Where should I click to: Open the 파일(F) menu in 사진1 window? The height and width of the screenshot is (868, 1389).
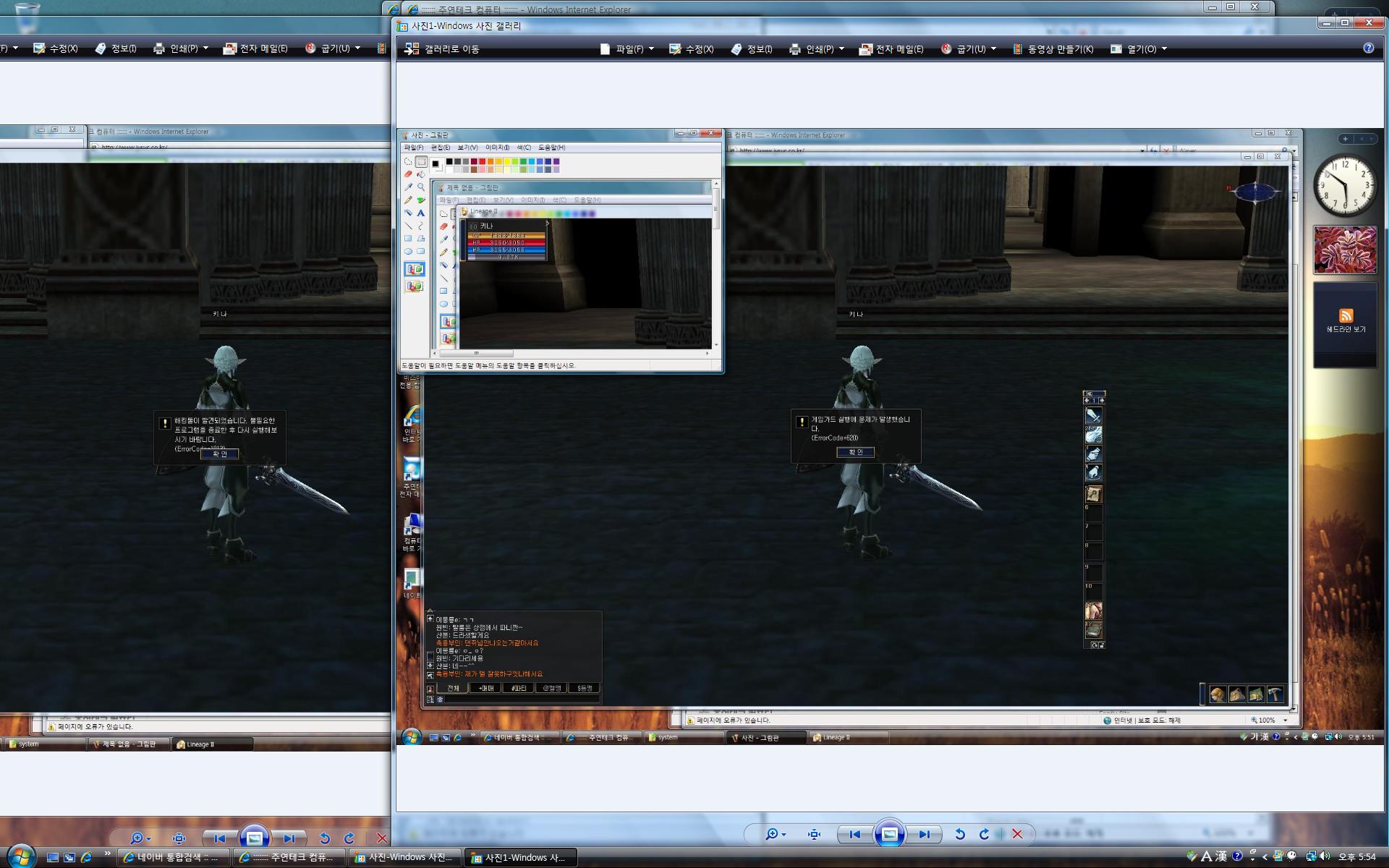coord(626,49)
